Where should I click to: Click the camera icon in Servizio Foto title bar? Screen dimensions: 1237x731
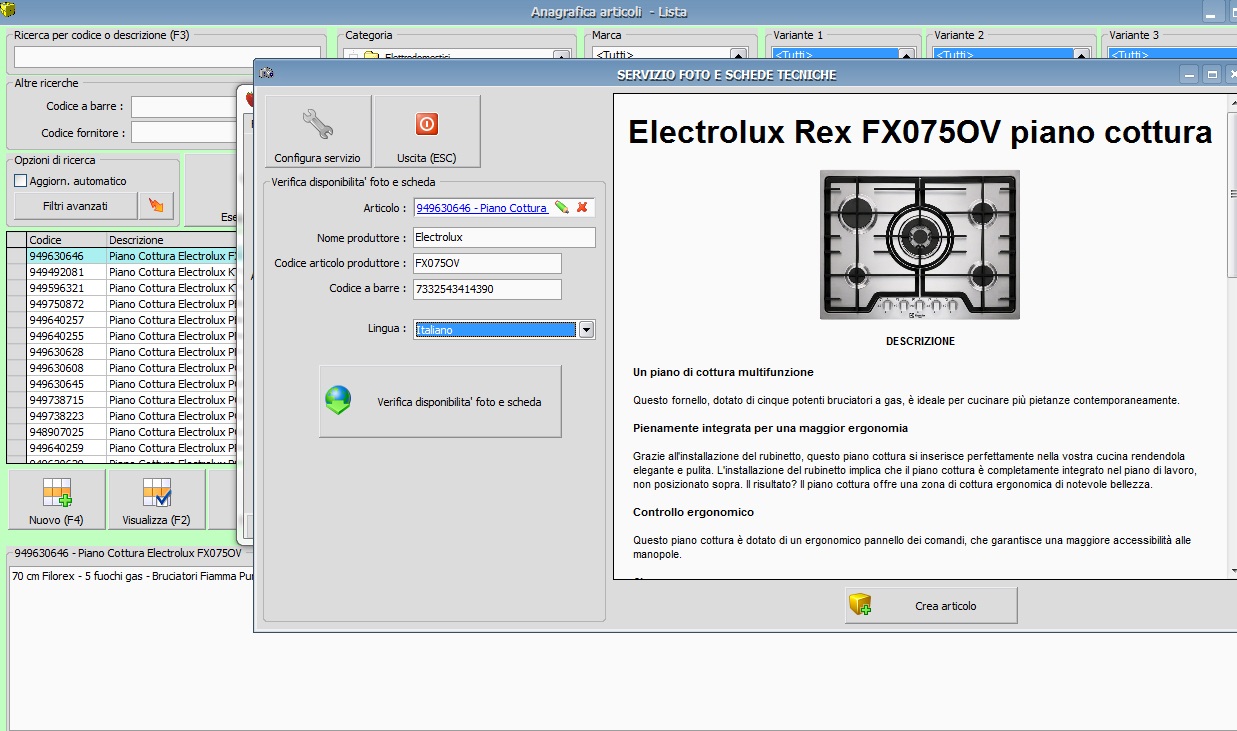pos(266,73)
